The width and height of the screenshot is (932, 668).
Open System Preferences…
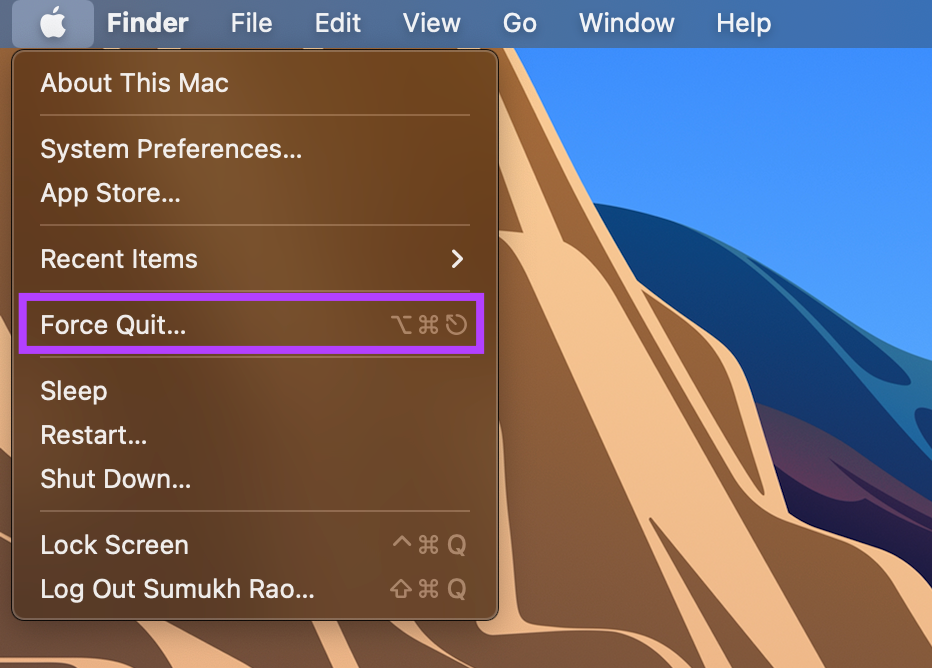[255, 149]
